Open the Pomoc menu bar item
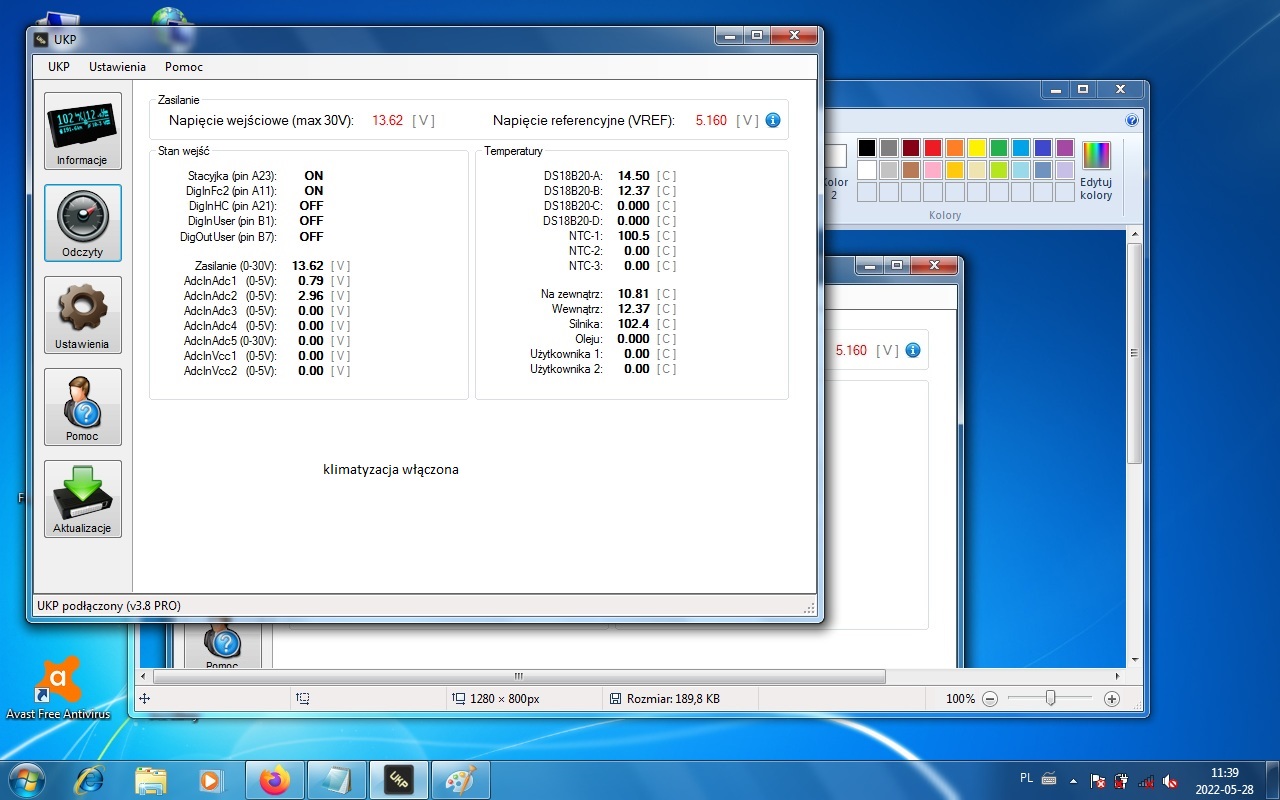1280x800 pixels. coord(184,67)
